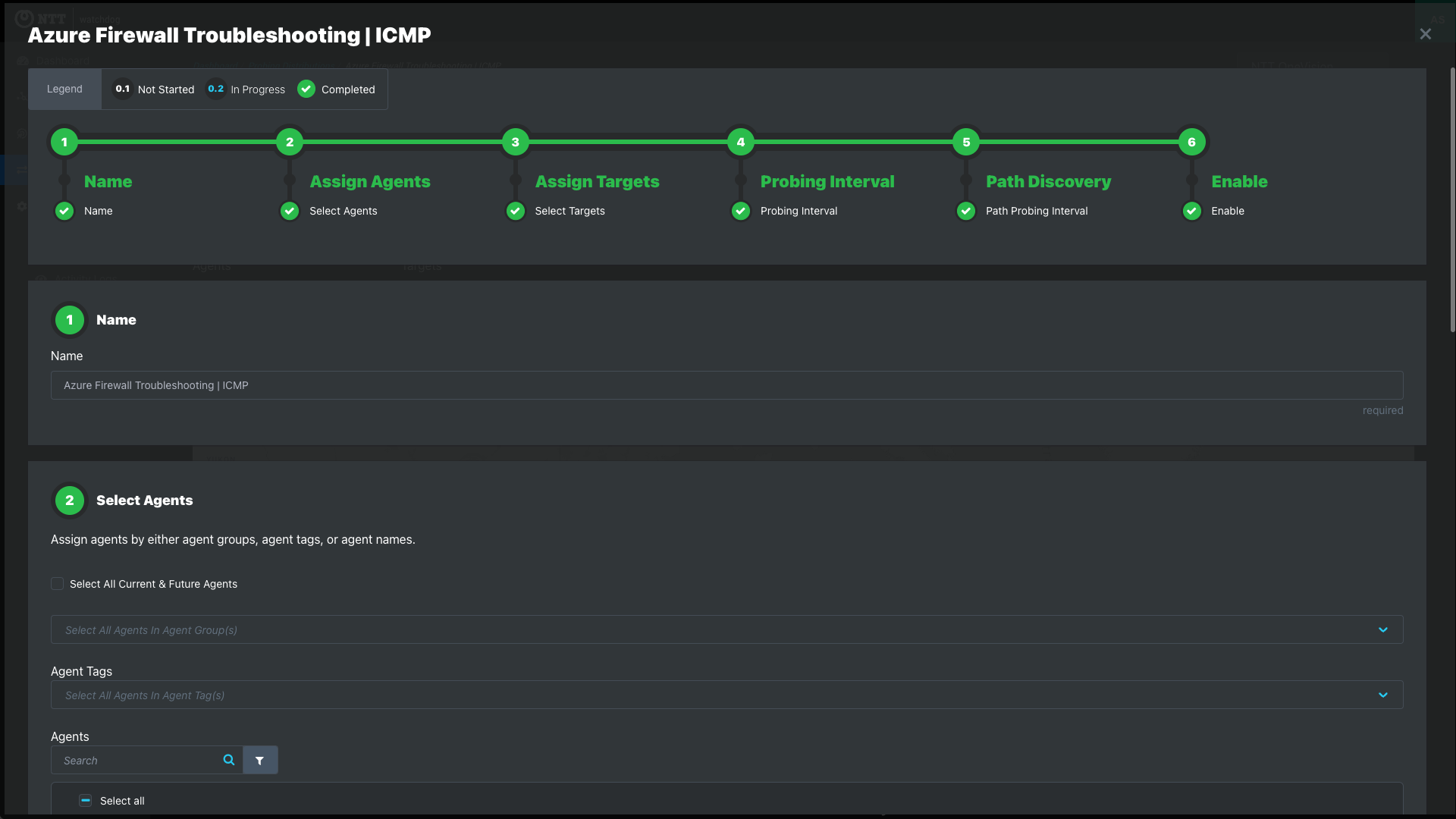Image resolution: width=1456 pixels, height=819 pixels.
Task: Click the Name substep link
Action: [x=98, y=211]
